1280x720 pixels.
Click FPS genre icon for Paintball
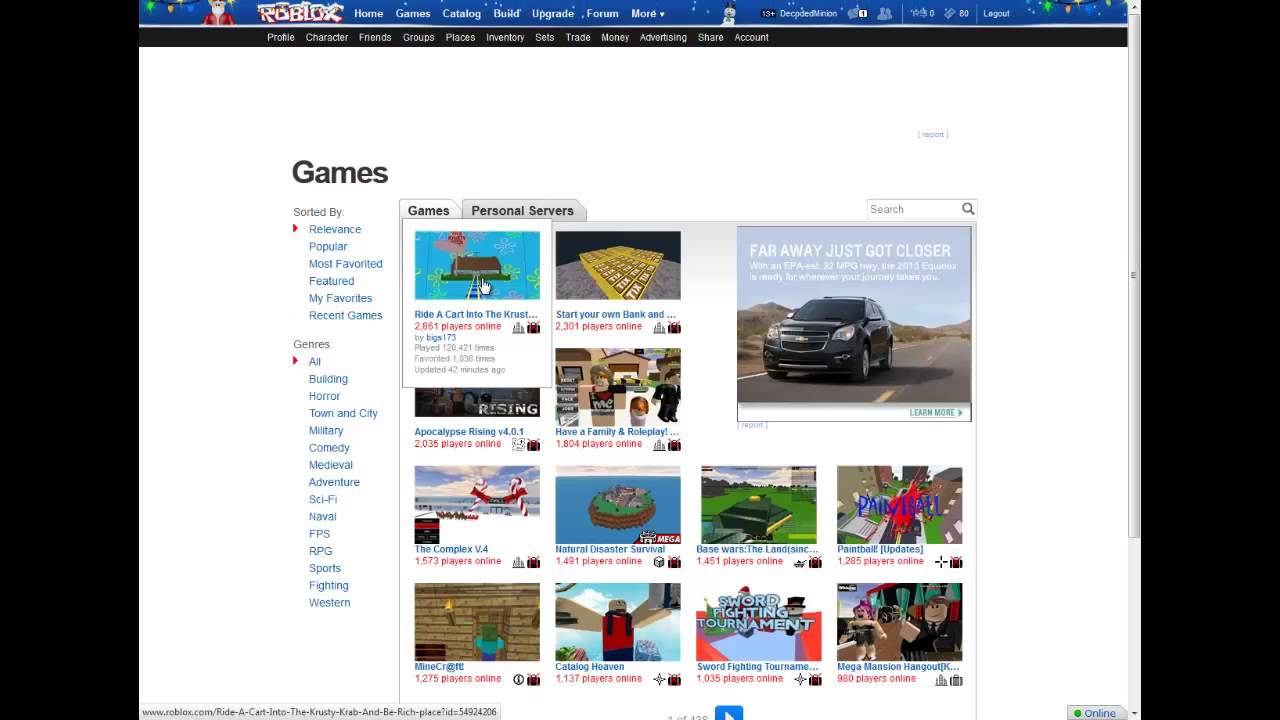941,562
